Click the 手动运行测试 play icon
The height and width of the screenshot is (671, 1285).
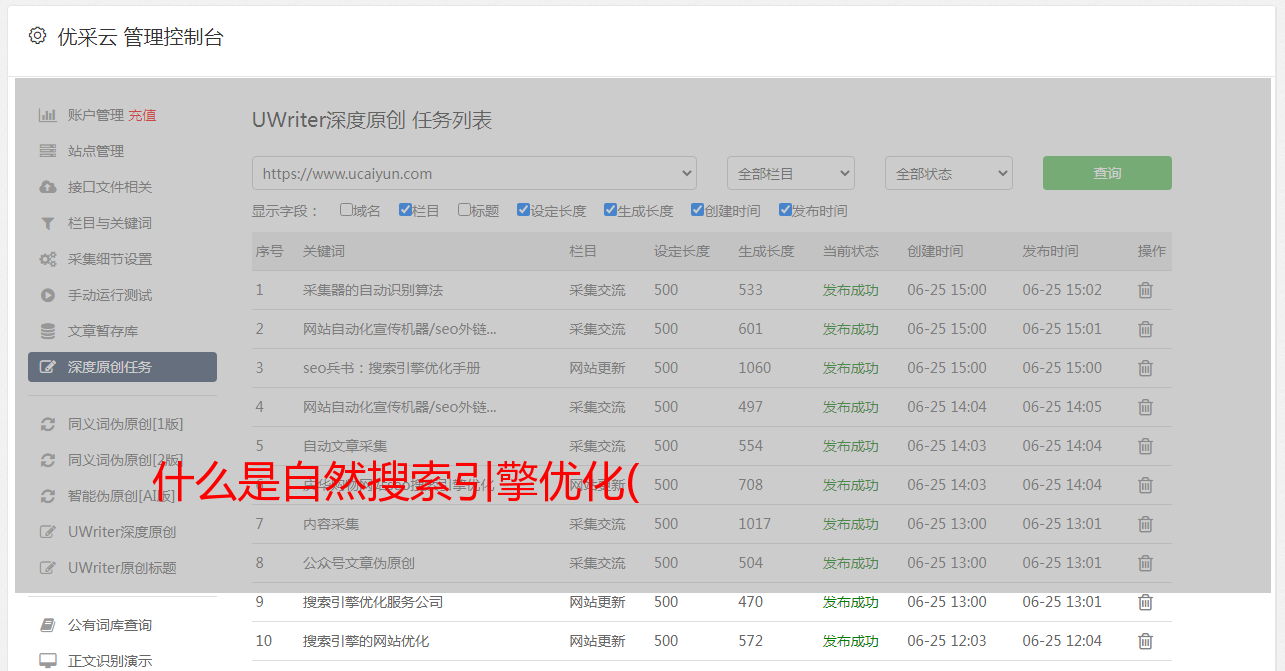click(47, 295)
